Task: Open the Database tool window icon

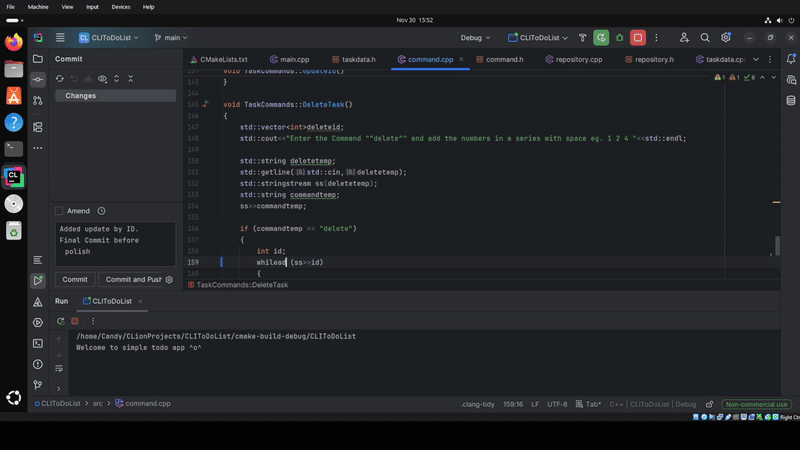Action: coord(791,100)
